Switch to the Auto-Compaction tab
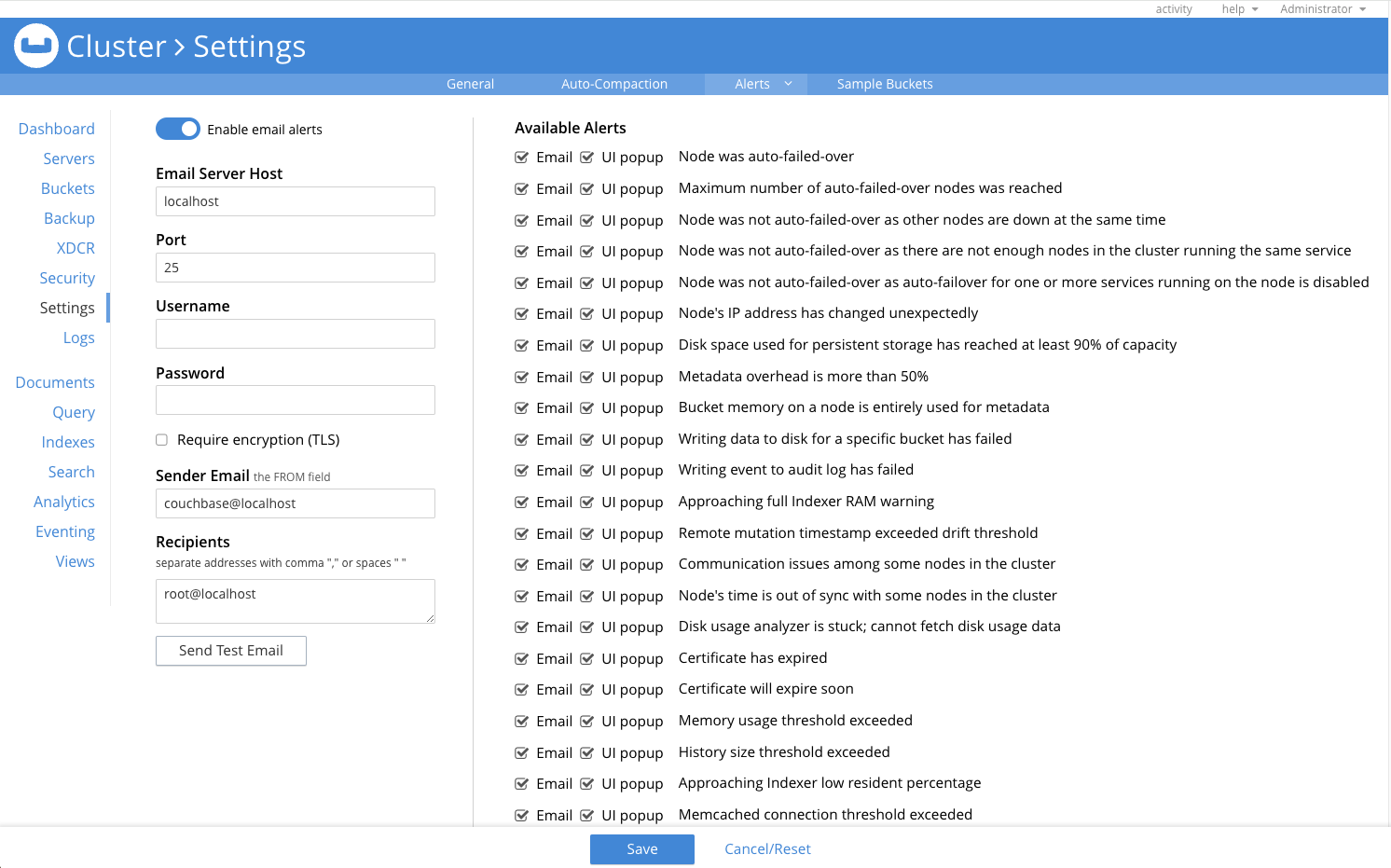Viewport: 1391px width, 868px height. click(613, 84)
